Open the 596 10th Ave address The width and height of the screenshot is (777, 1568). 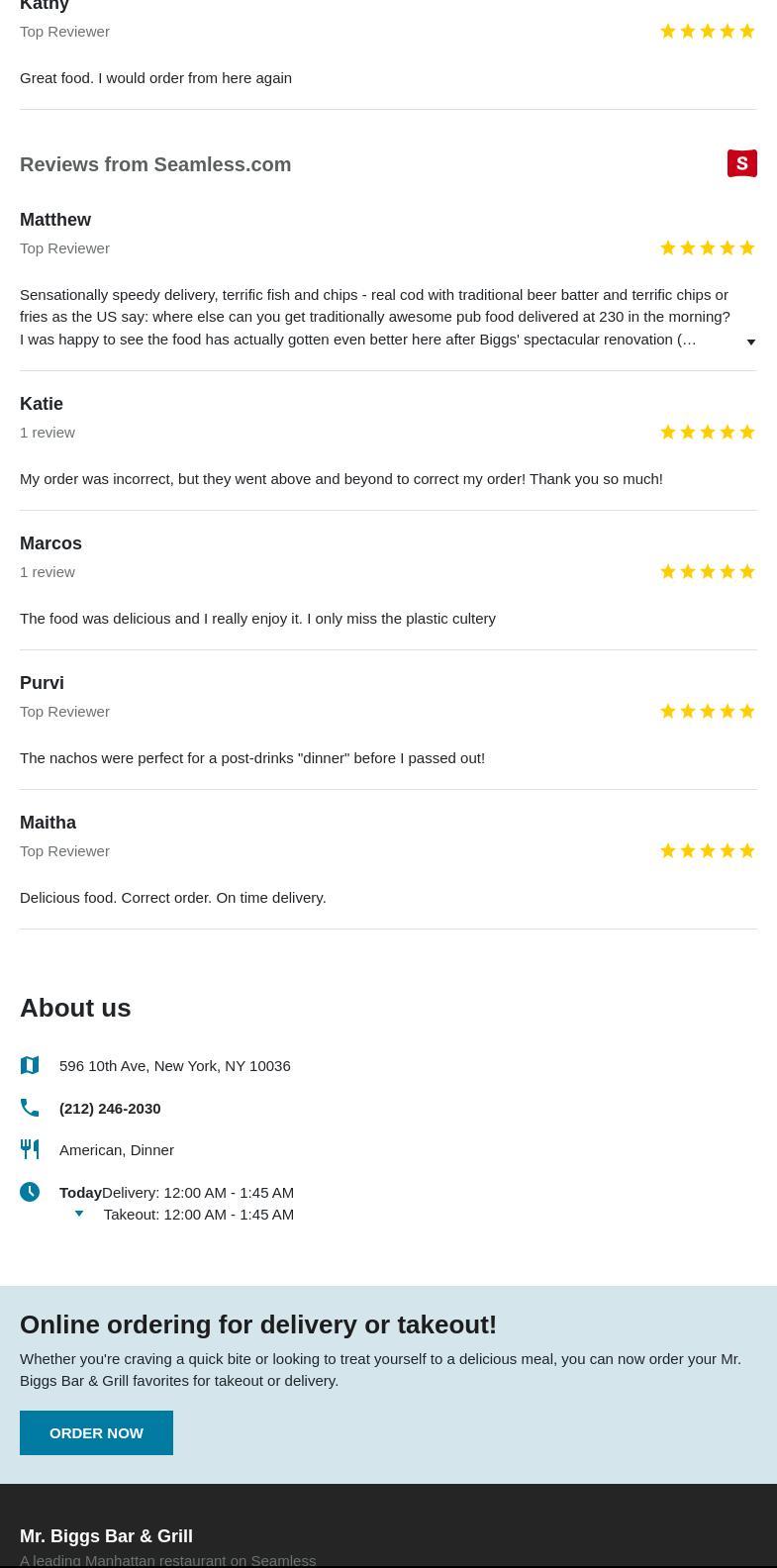pyautogui.click(x=174, y=1065)
